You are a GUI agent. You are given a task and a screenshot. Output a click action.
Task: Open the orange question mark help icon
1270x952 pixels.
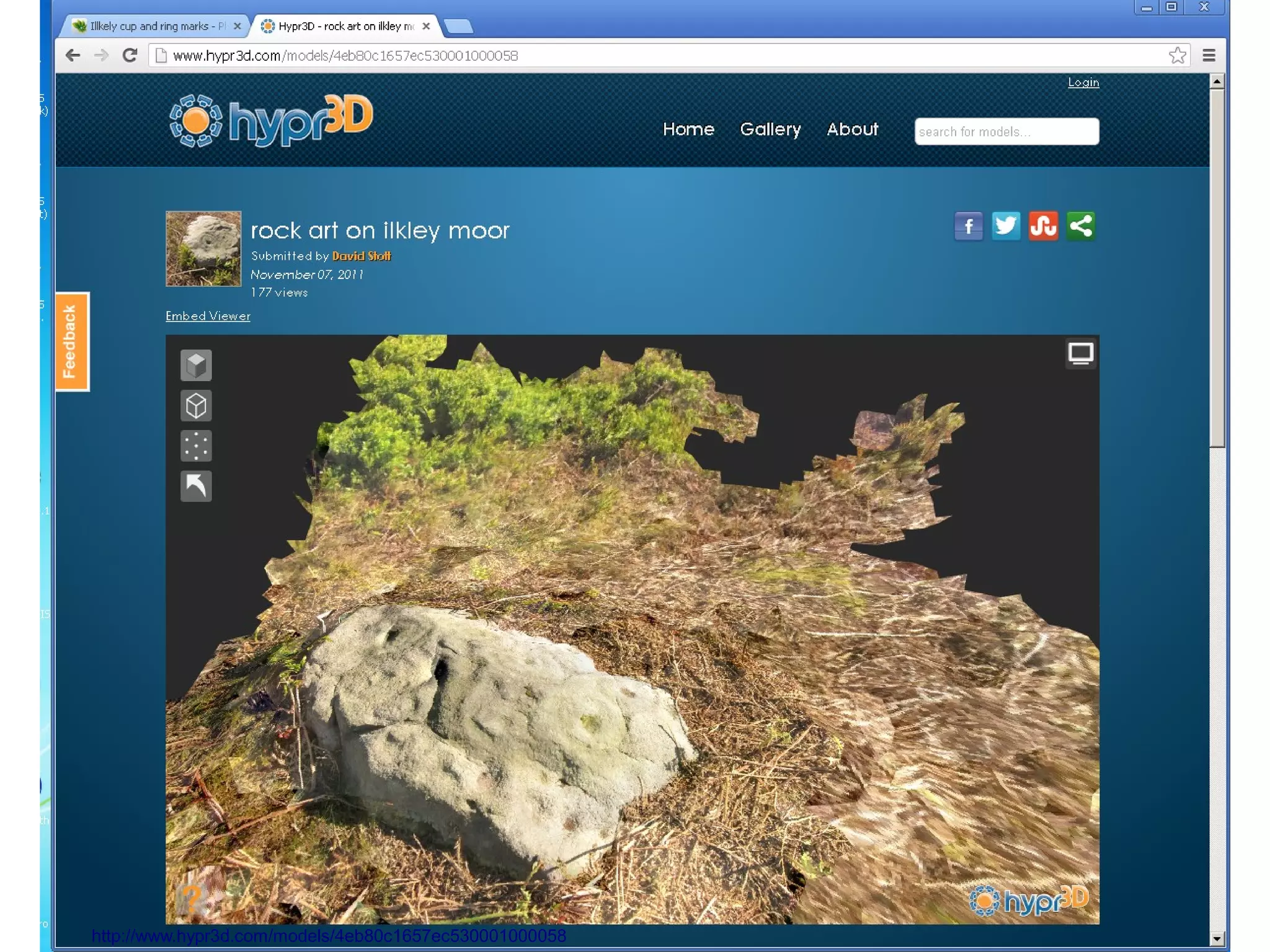[x=192, y=898]
